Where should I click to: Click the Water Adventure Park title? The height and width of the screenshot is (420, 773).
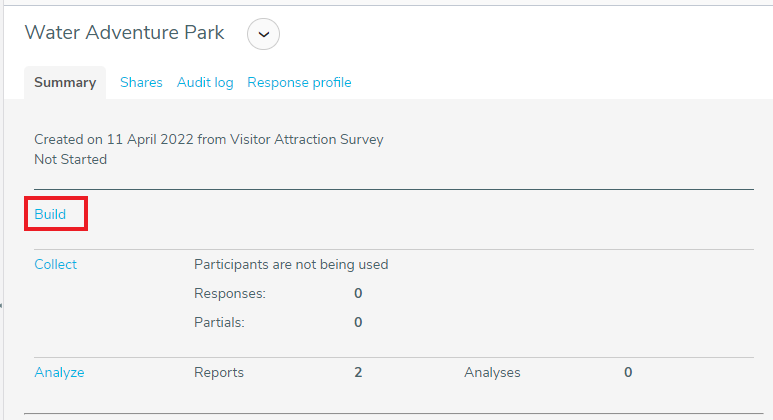coord(124,32)
